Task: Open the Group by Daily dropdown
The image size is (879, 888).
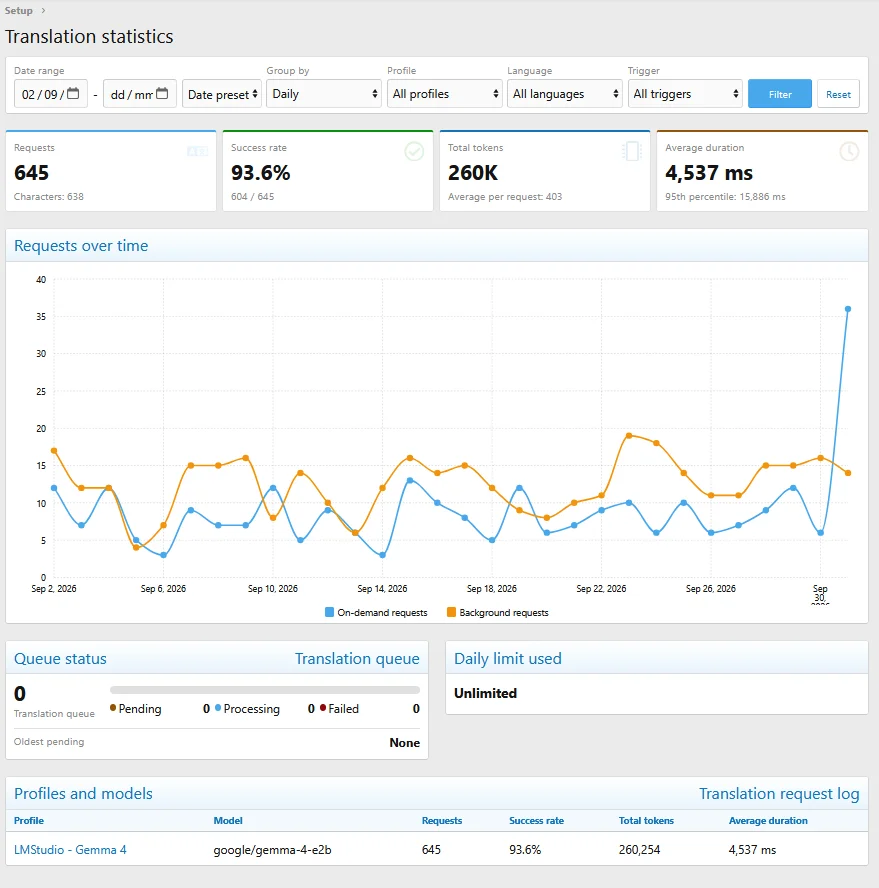Action: point(323,94)
